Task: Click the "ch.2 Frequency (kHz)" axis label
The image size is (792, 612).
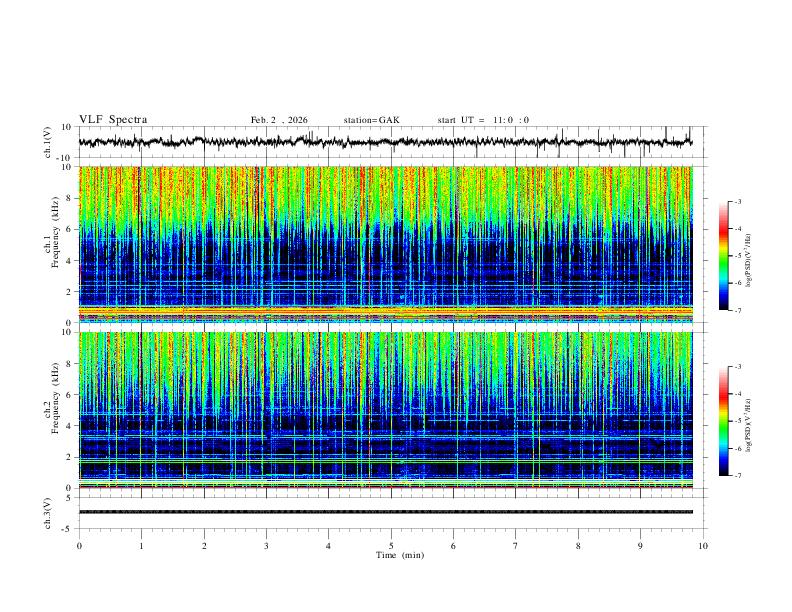Action: point(51,398)
